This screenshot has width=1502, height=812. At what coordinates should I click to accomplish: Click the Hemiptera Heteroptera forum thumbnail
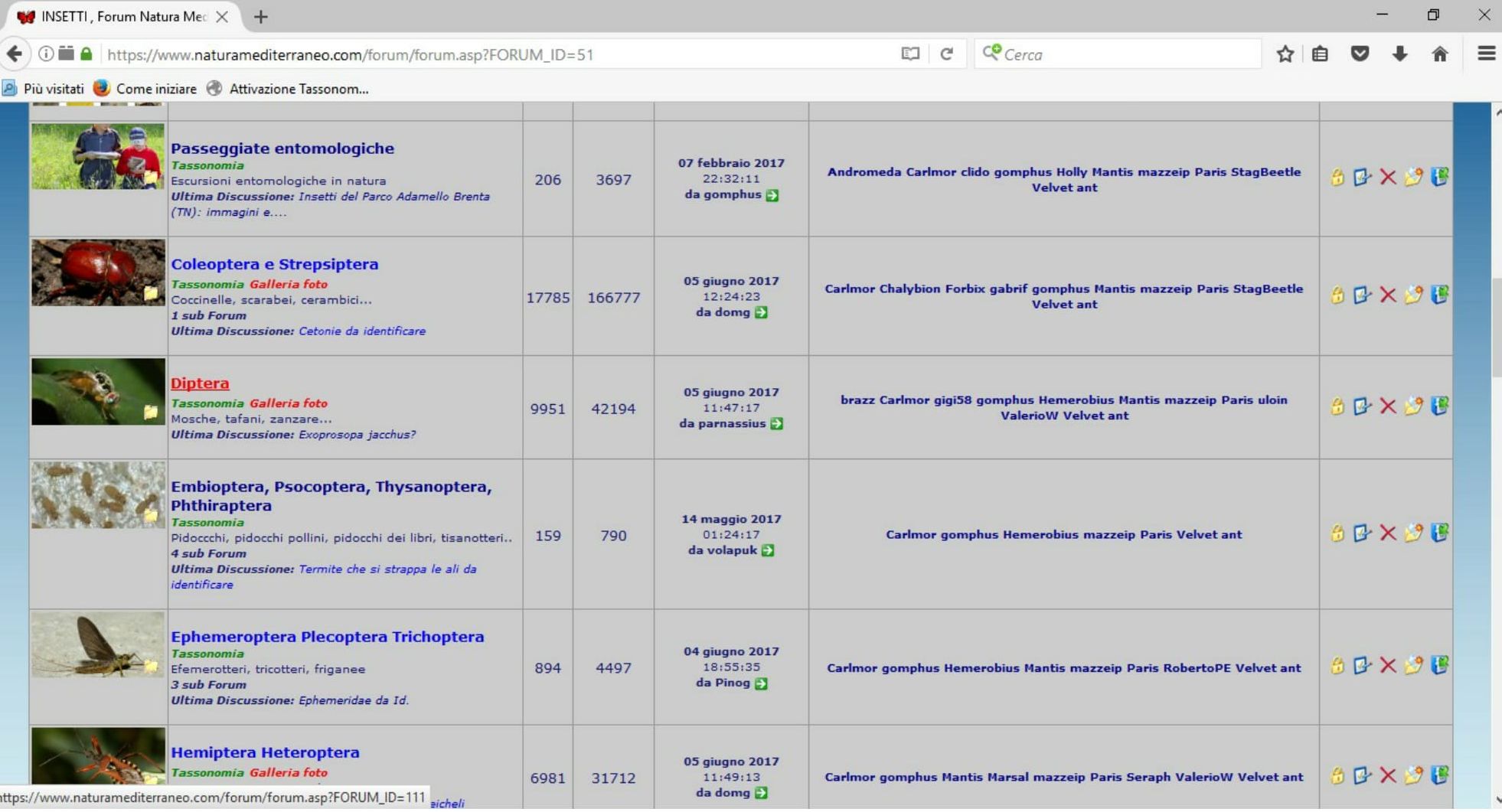click(98, 756)
